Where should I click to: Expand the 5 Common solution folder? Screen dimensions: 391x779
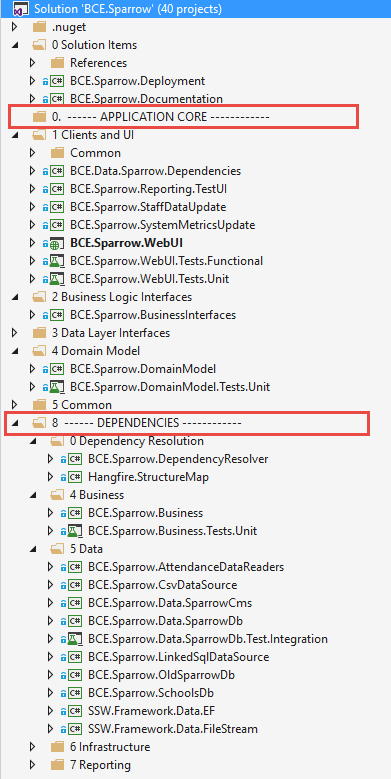(x=14, y=404)
